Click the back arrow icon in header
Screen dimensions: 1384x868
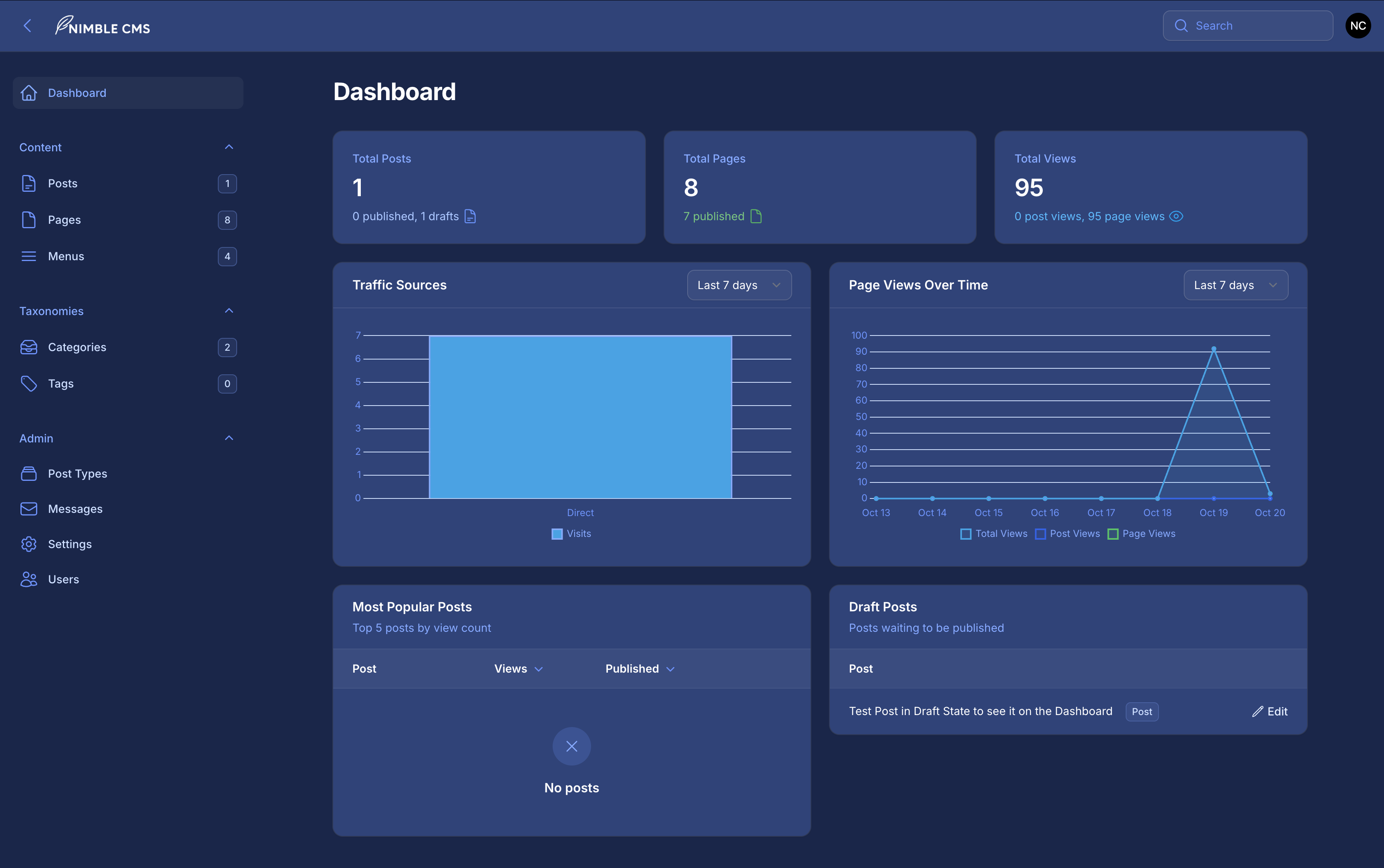coord(27,26)
